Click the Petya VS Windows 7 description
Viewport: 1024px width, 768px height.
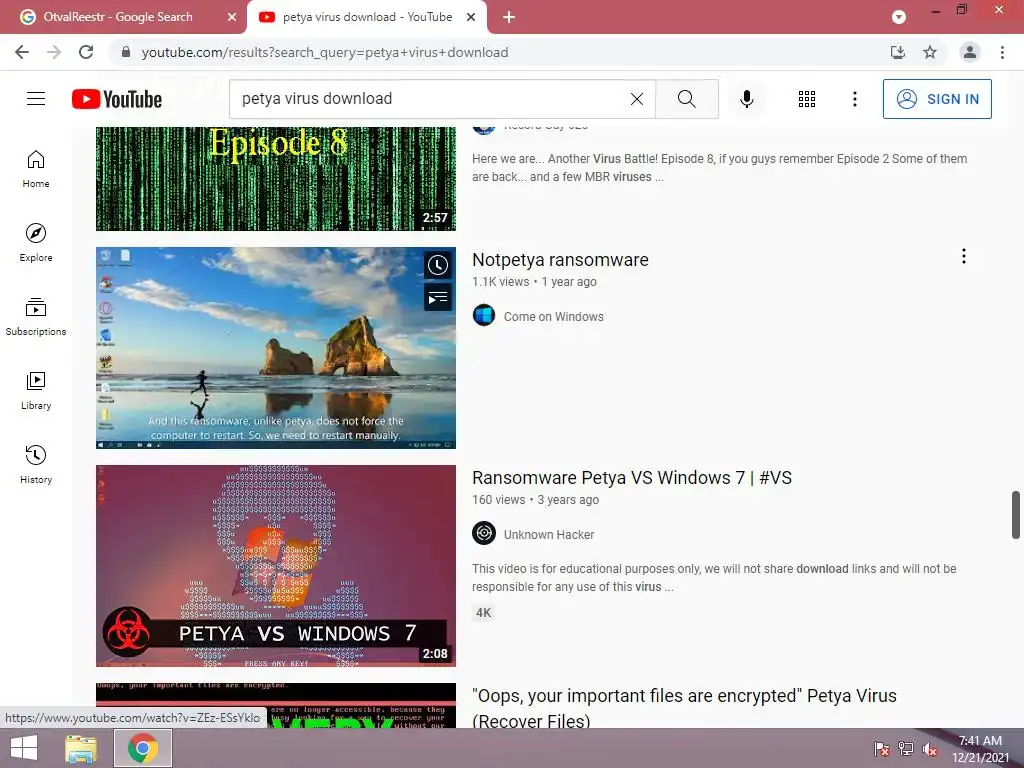tap(714, 577)
